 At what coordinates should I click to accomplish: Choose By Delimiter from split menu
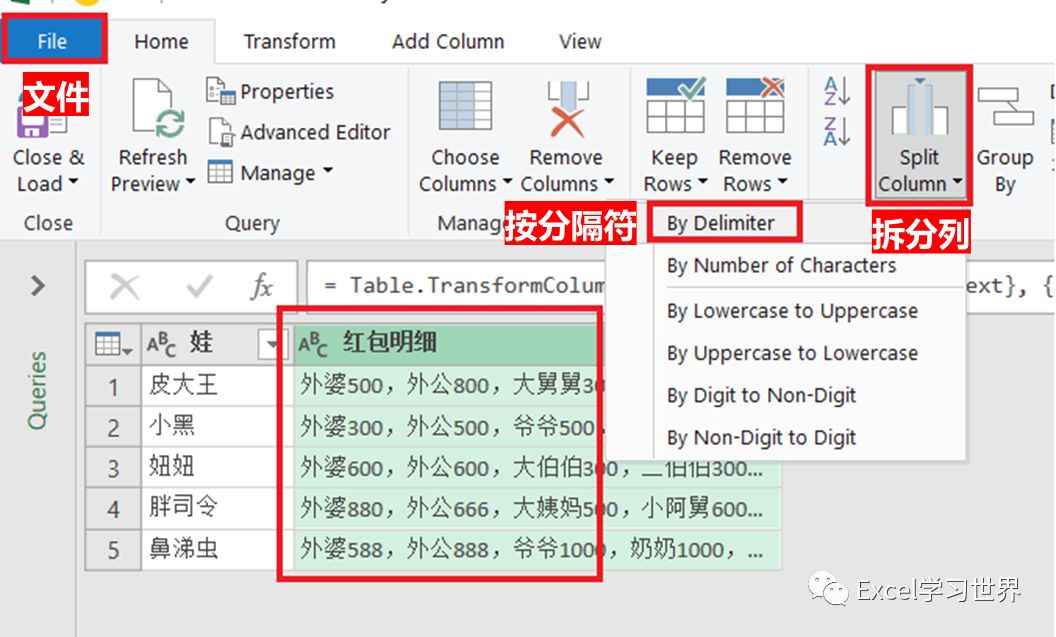point(722,223)
